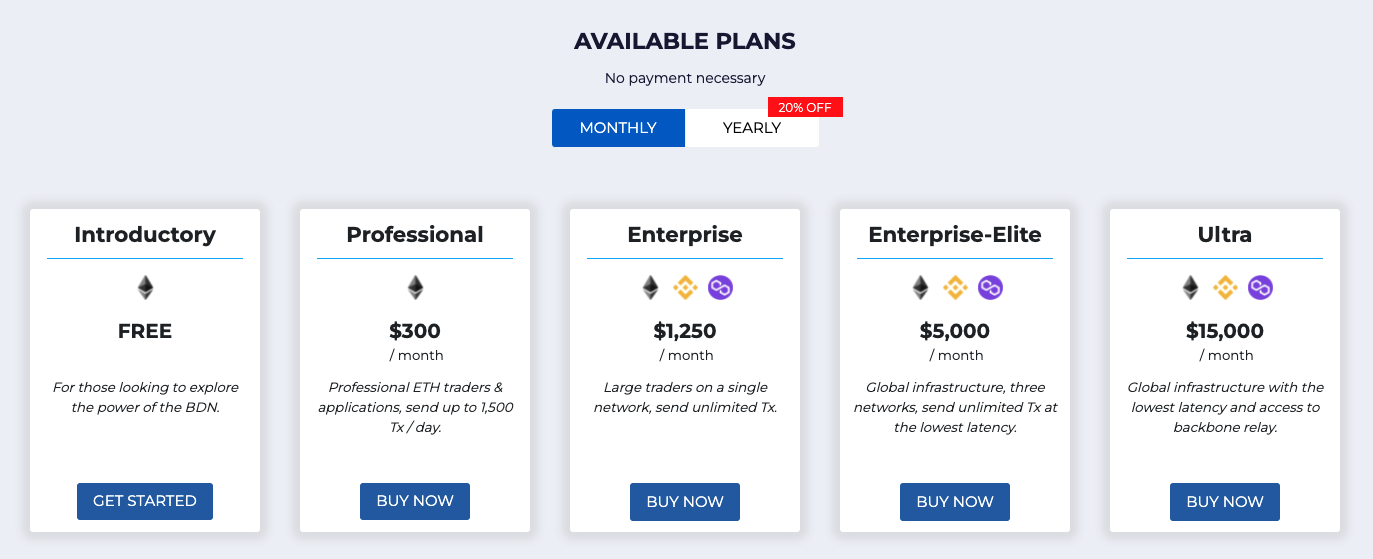Click the BNB chain icon in the Enterprise plan
The height and width of the screenshot is (559, 1373).
tap(685, 288)
